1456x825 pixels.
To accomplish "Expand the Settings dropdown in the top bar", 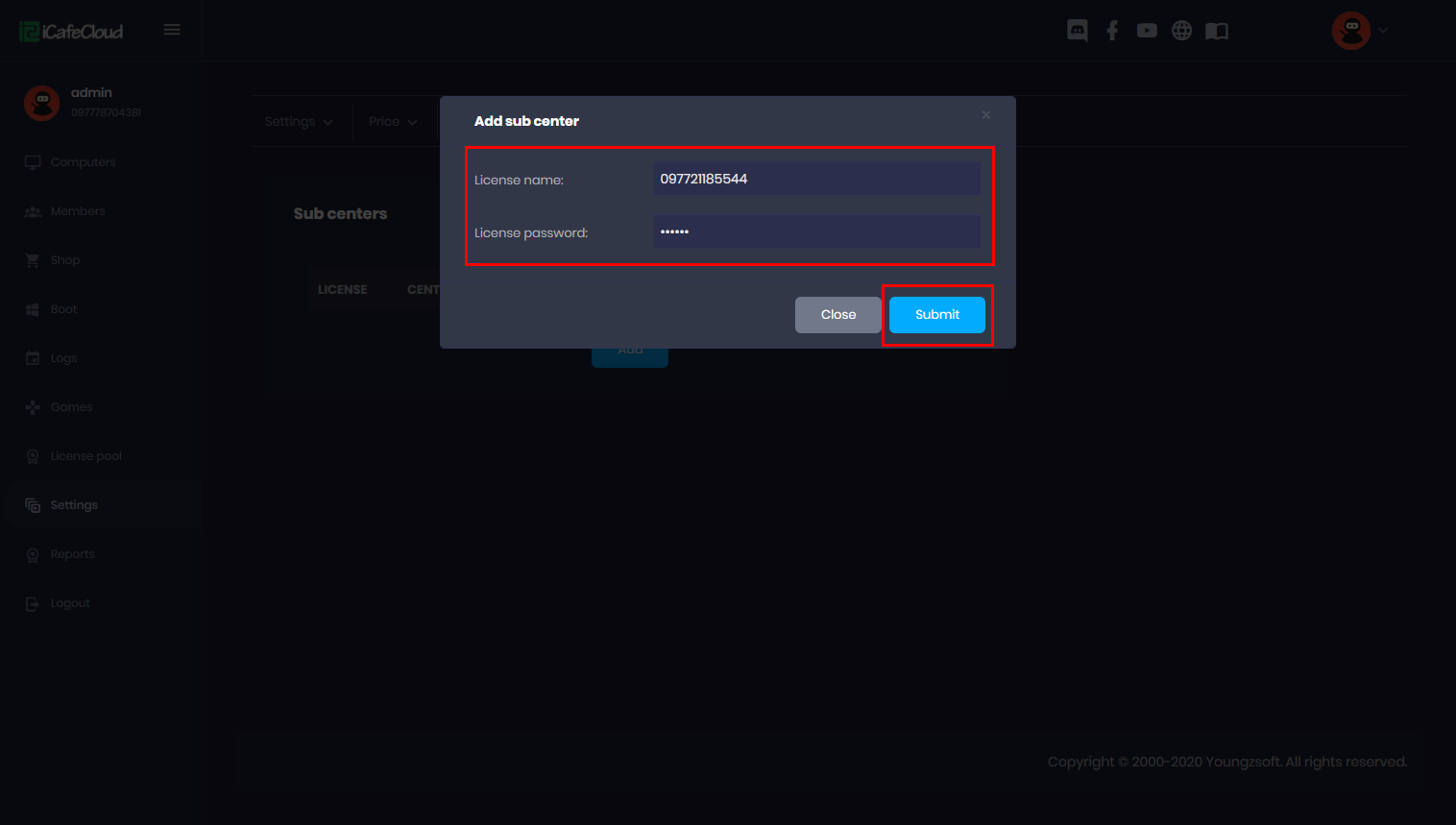I will [x=299, y=122].
